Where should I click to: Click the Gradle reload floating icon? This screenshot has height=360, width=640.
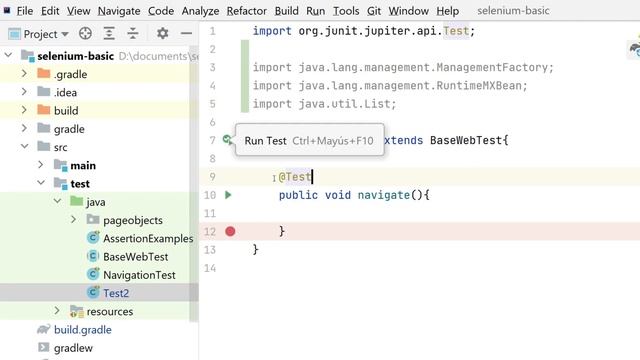coord(634,49)
